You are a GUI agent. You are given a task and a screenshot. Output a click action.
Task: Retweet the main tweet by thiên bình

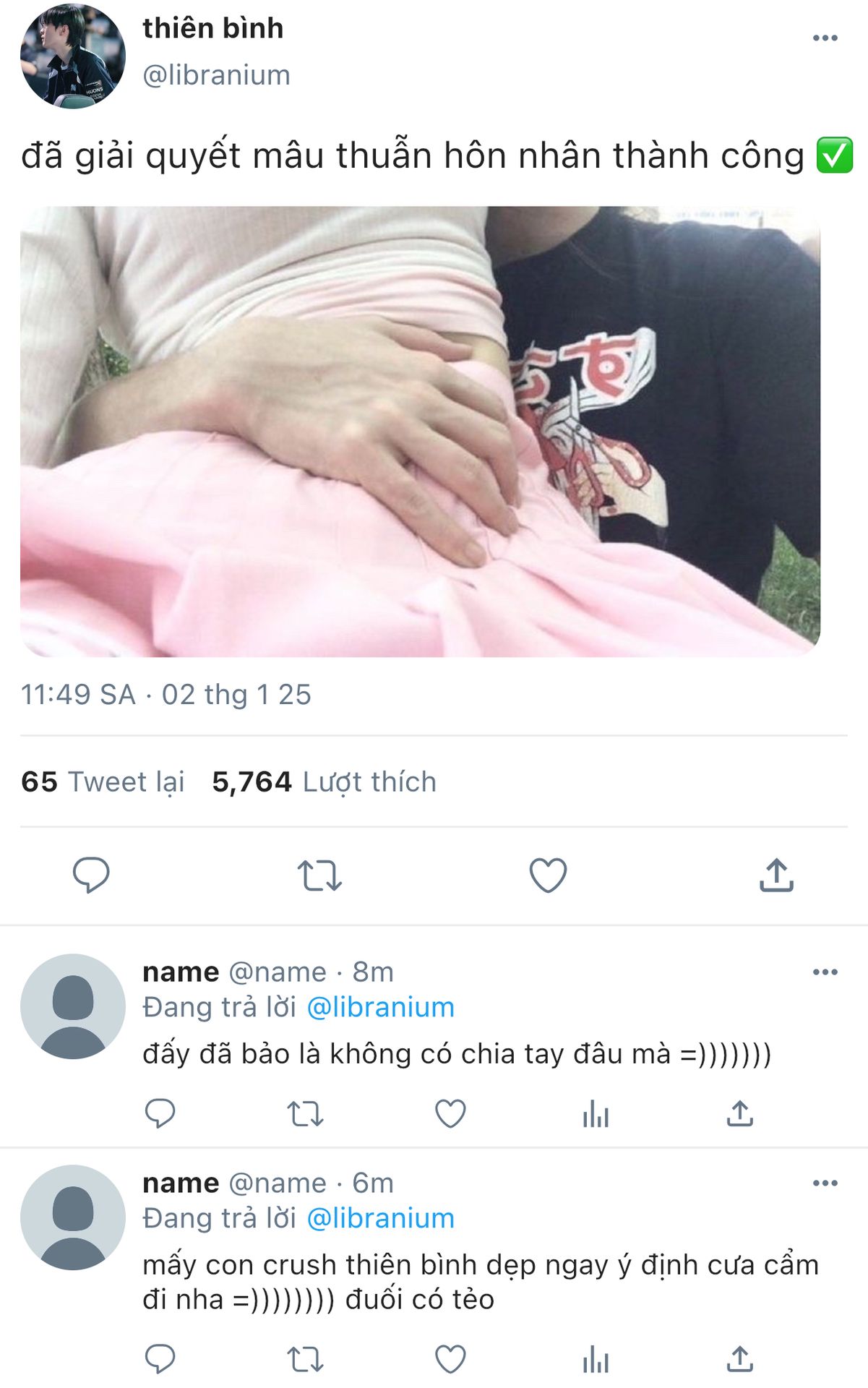coord(319,875)
